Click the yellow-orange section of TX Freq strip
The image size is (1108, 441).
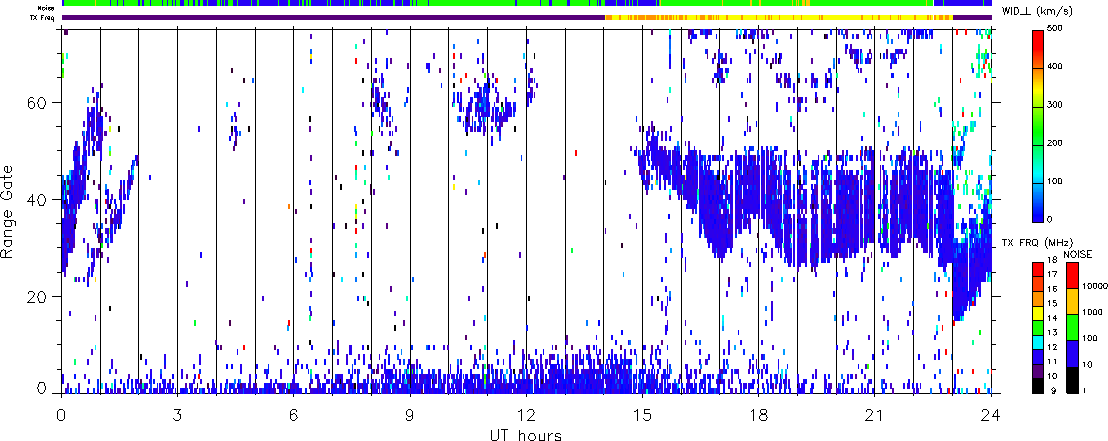(x=779, y=17)
